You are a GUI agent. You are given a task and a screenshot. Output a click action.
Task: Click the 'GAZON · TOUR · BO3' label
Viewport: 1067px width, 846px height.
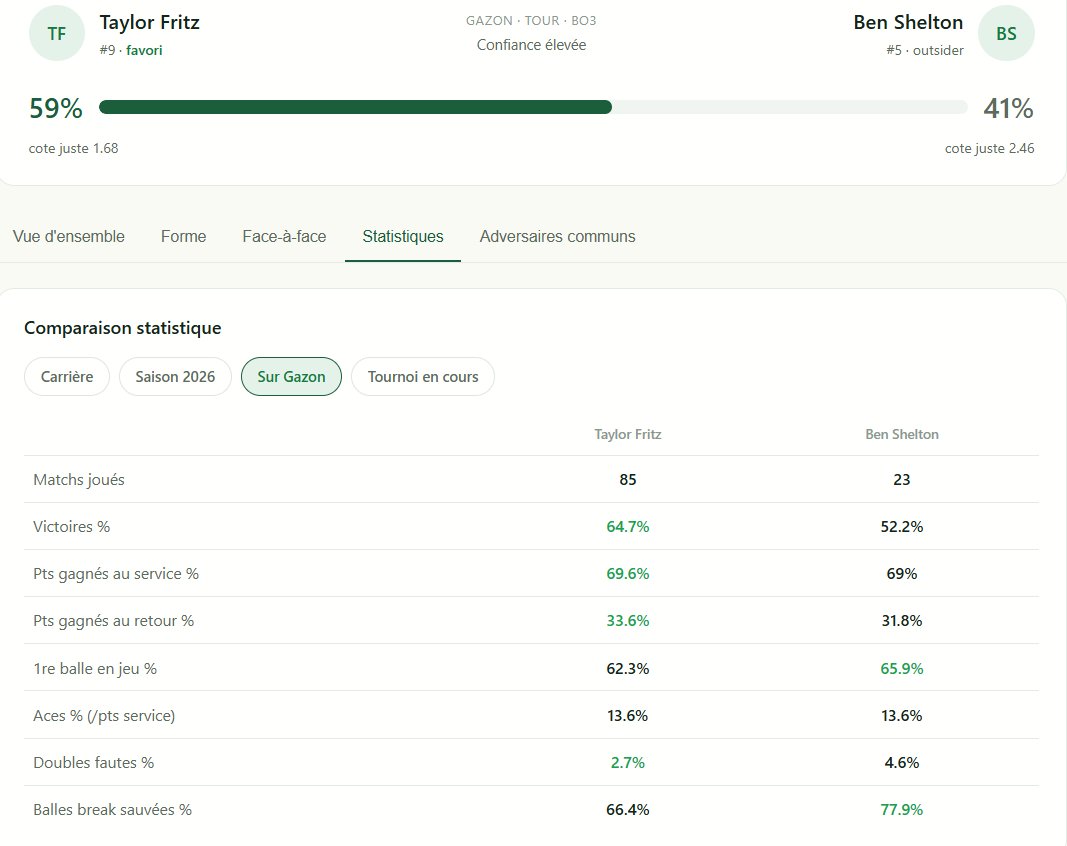531,20
